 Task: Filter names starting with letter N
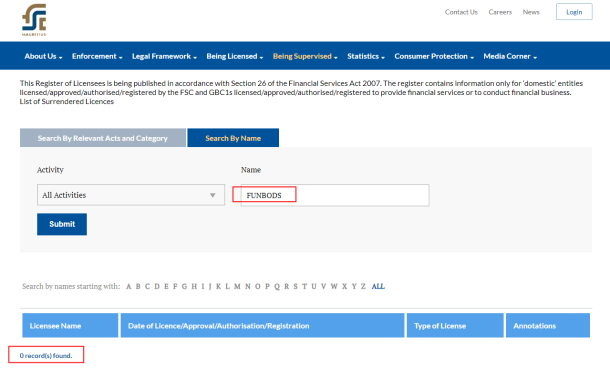click(x=248, y=287)
